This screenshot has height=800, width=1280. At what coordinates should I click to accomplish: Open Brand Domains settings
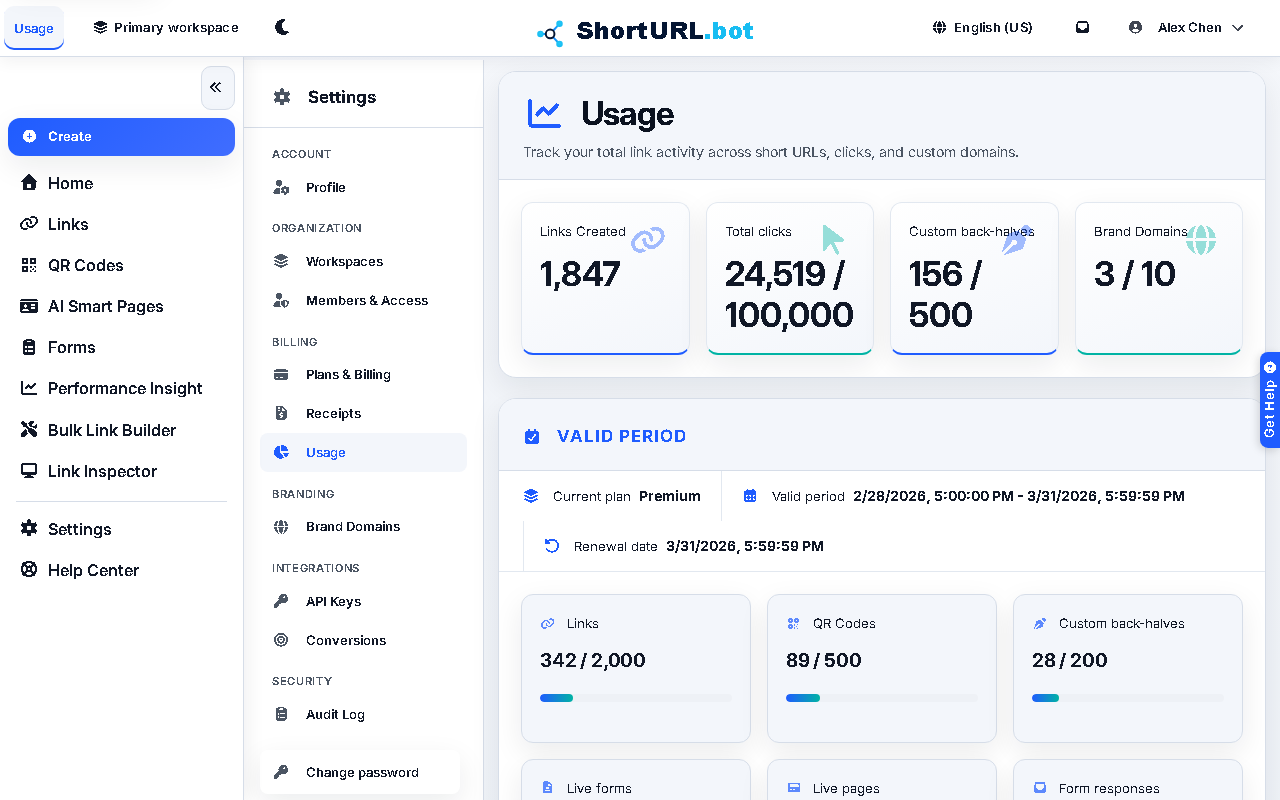(363, 527)
